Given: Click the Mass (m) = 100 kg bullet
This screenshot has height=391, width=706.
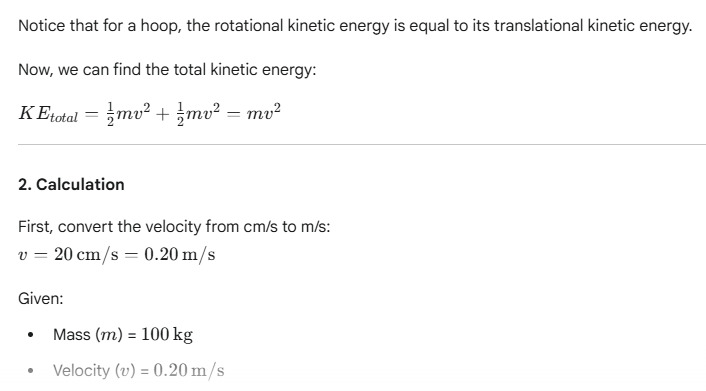Looking at the screenshot, I should point(123,335).
